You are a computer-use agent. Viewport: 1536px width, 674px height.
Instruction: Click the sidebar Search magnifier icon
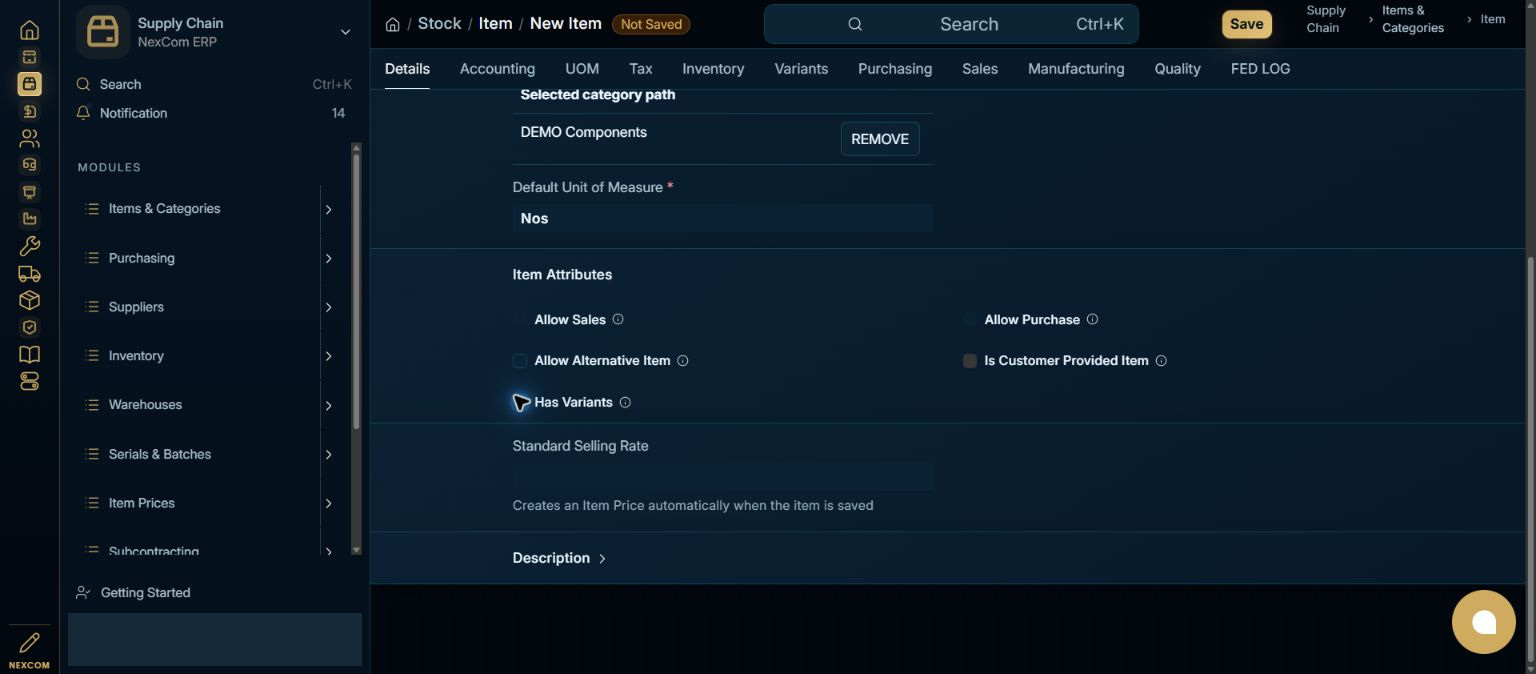click(x=83, y=84)
